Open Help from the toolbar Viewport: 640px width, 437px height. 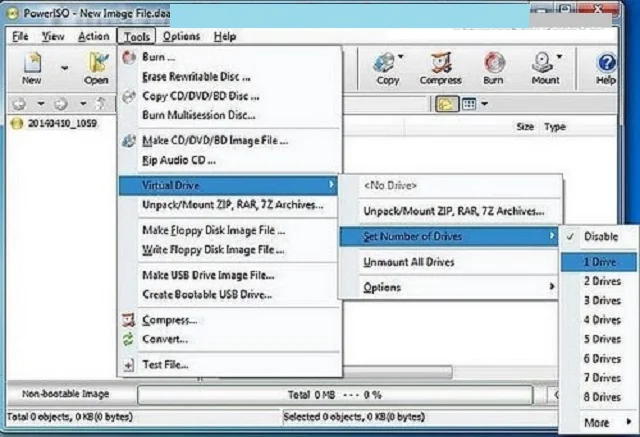[x=607, y=68]
